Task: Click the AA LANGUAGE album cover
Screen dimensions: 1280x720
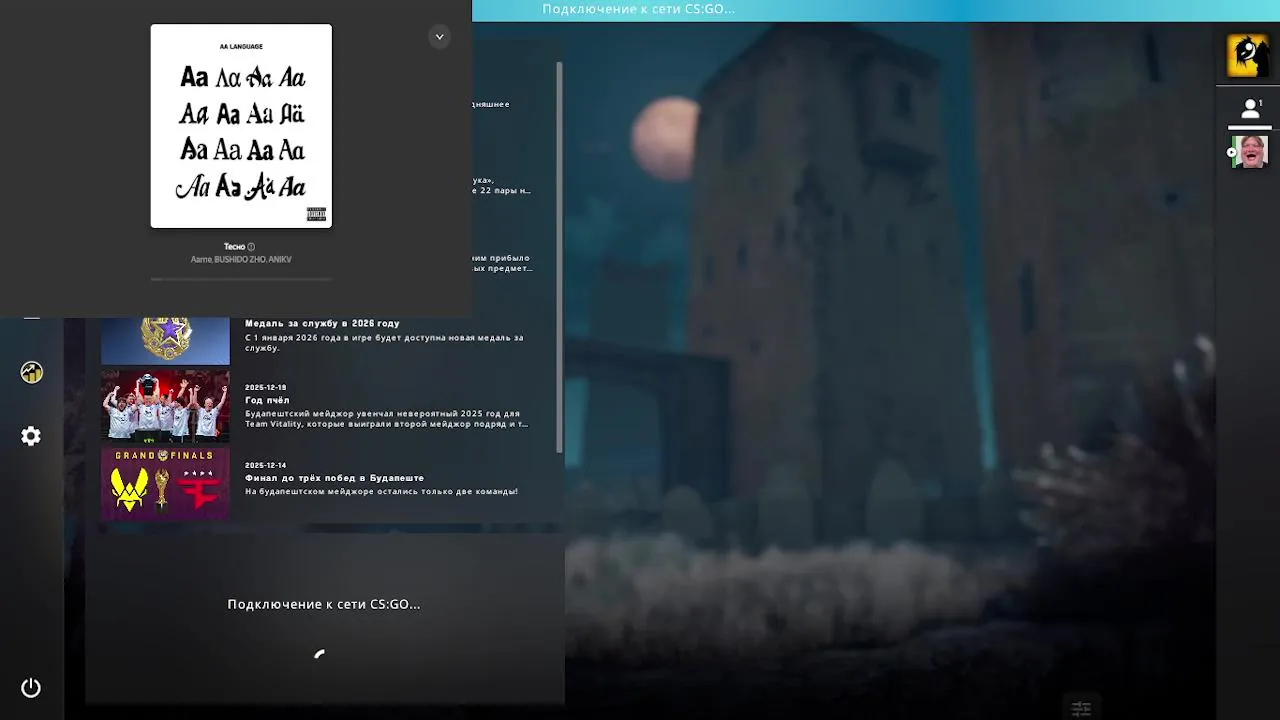Action: click(x=241, y=126)
